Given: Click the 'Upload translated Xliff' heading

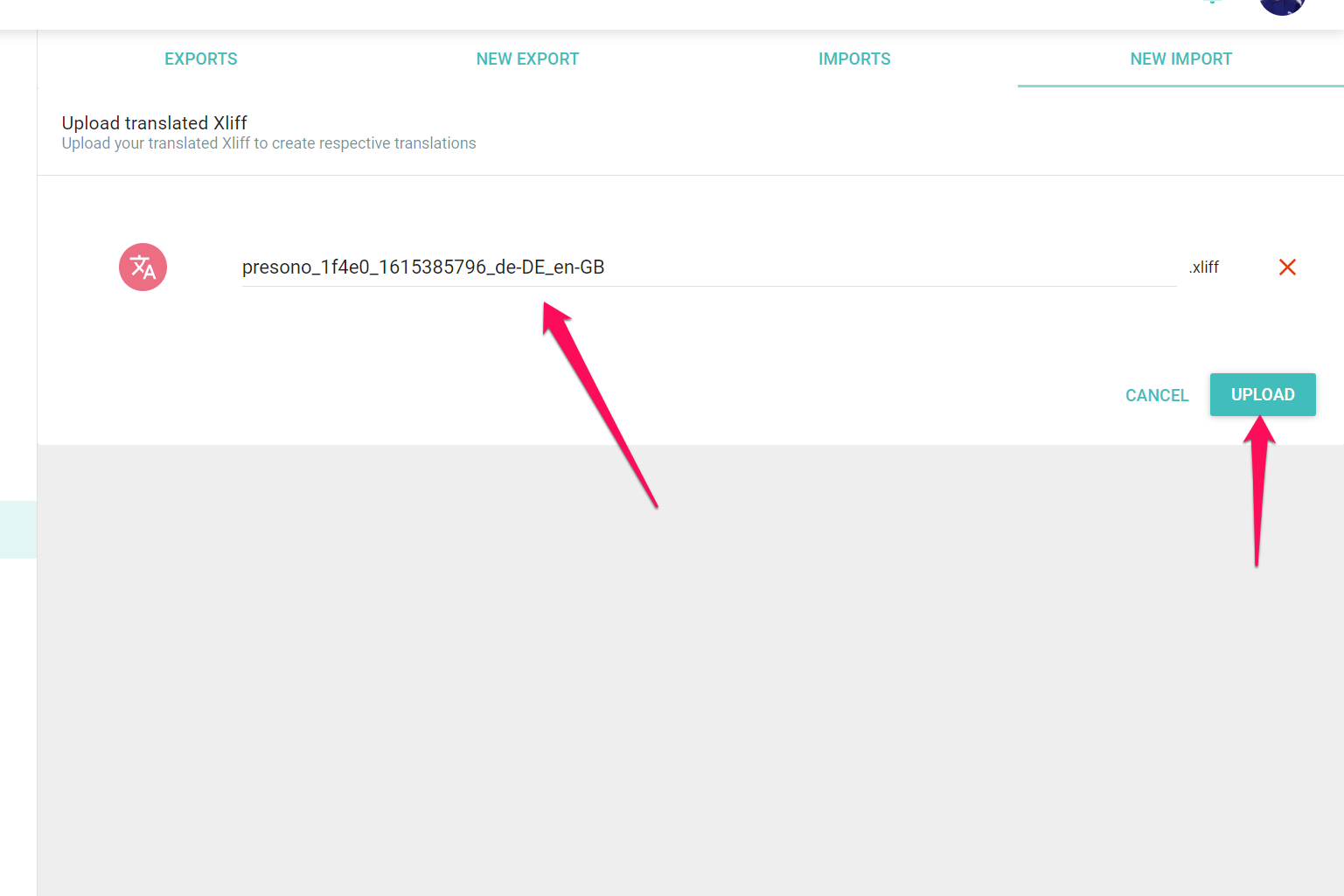Looking at the screenshot, I should (155, 123).
